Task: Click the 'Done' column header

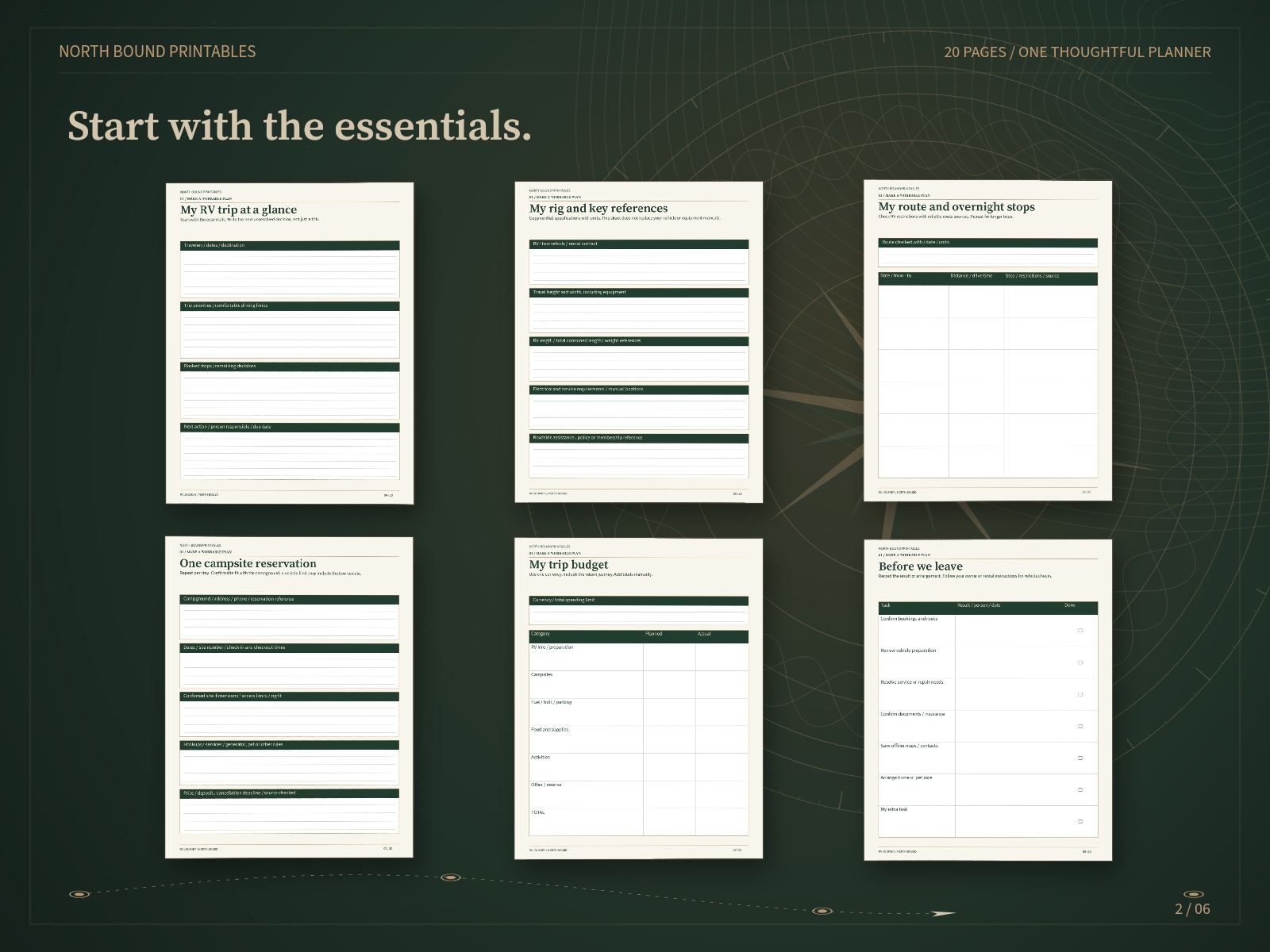Action: [1070, 605]
